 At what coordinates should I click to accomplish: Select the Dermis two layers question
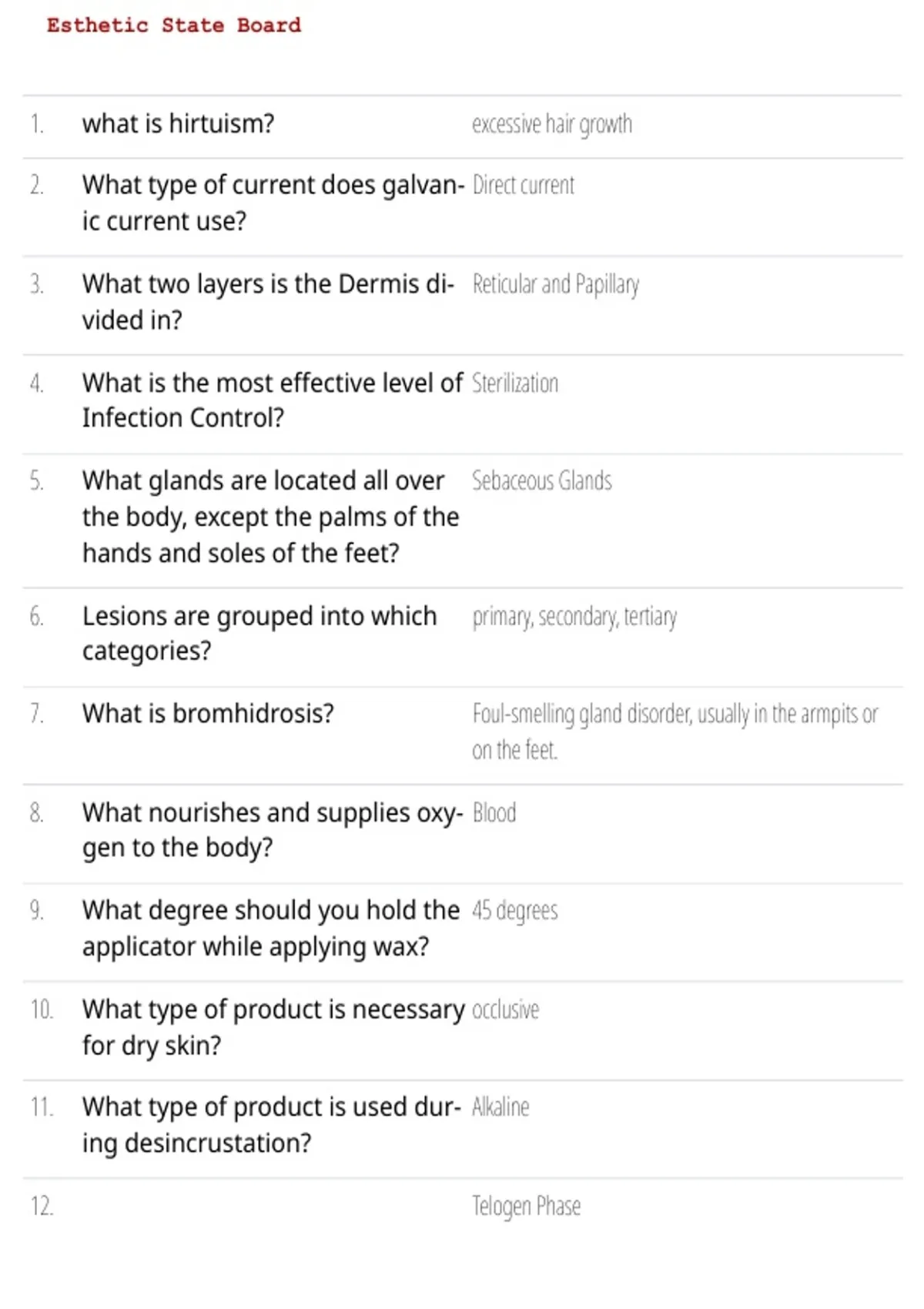click(x=268, y=302)
